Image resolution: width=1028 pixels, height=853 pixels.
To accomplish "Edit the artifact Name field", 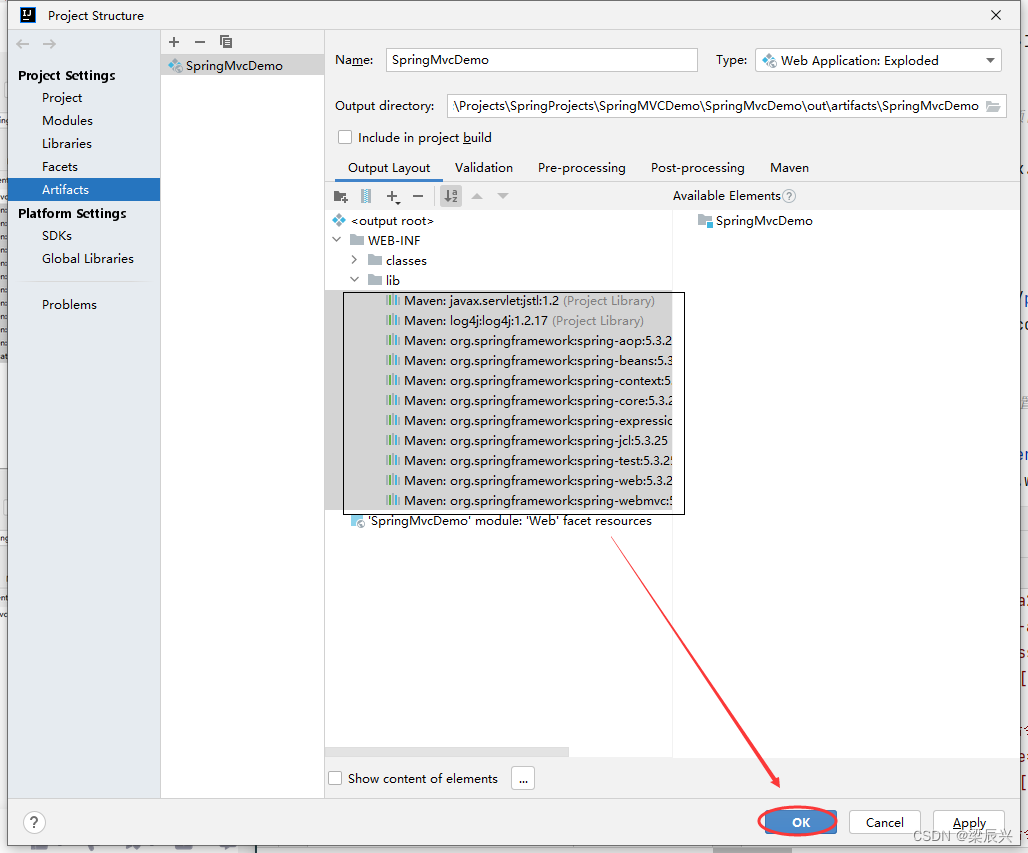I will 542,60.
